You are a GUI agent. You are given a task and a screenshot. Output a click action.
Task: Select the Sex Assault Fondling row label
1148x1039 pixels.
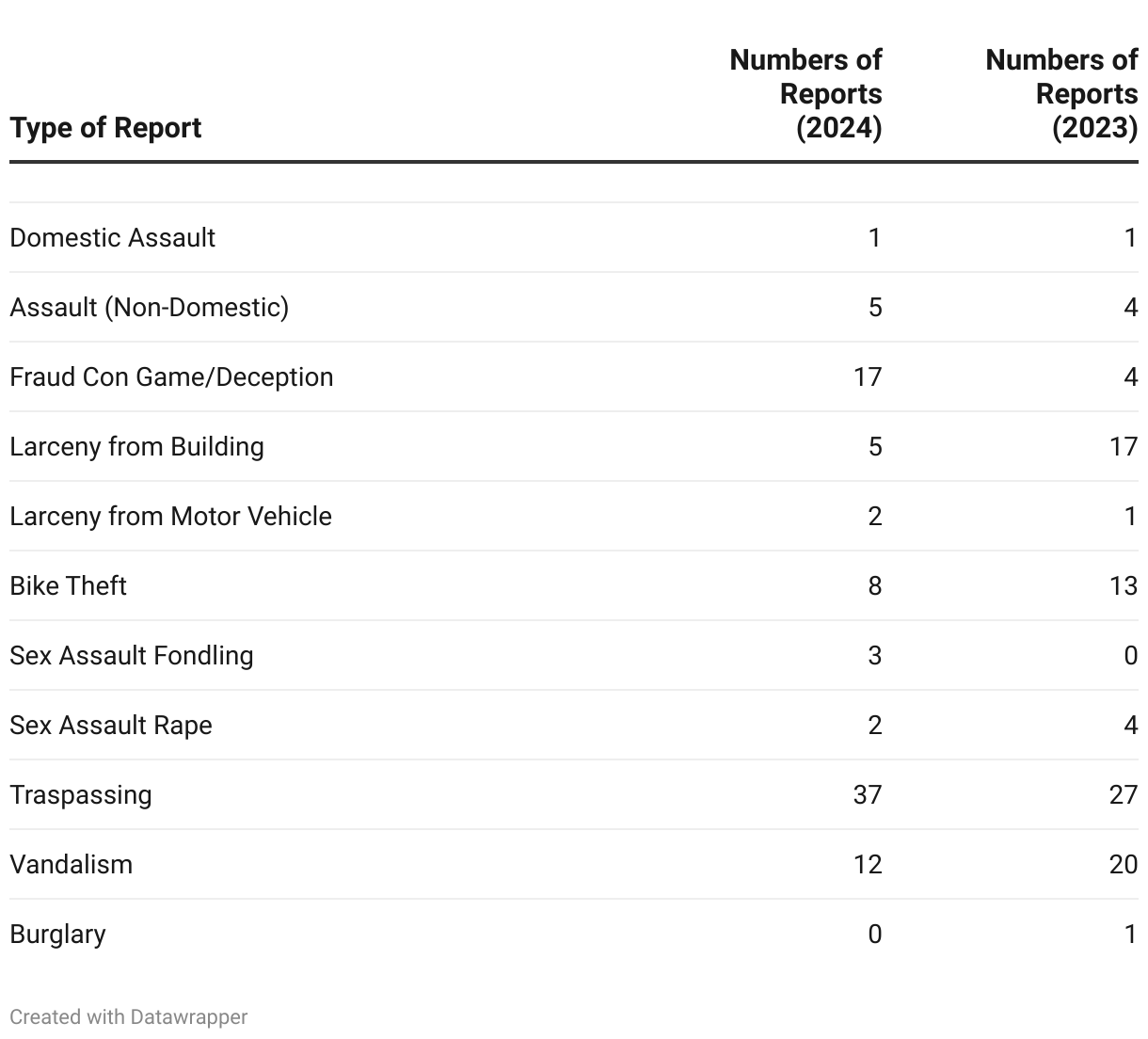click(x=132, y=655)
